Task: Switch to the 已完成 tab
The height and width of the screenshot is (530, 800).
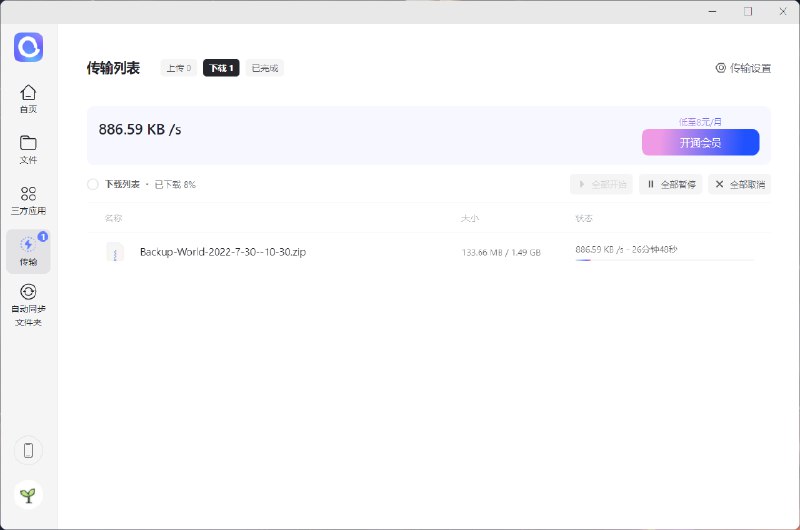Action: pyautogui.click(x=264, y=68)
